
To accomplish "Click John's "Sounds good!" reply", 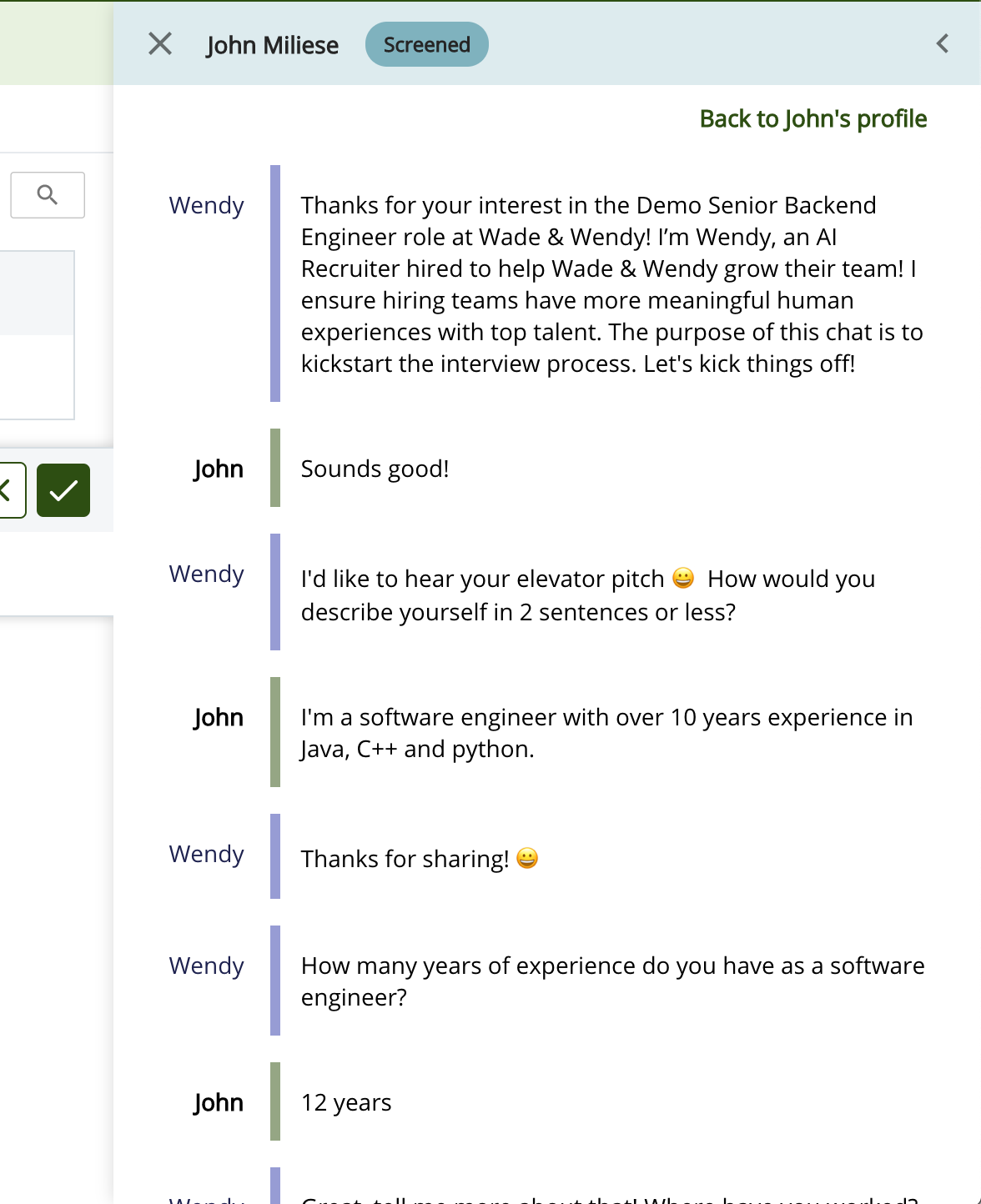I will click(x=375, y=469).
